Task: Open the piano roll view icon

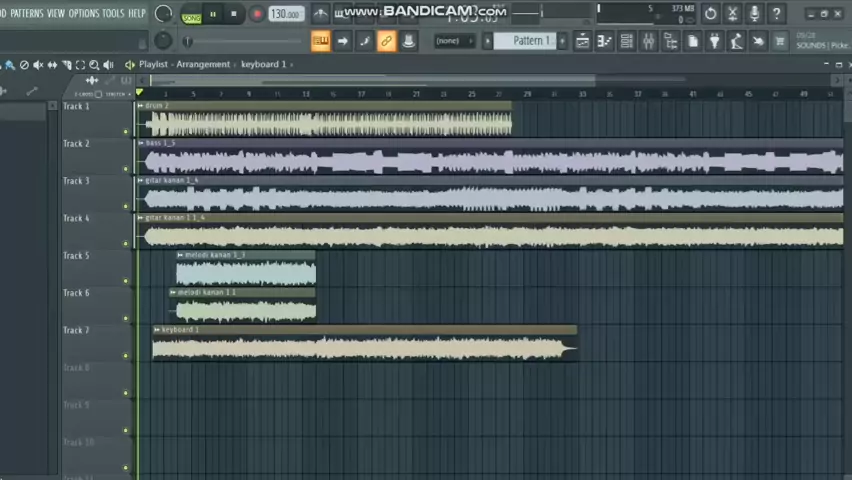Action: [604, 41]
